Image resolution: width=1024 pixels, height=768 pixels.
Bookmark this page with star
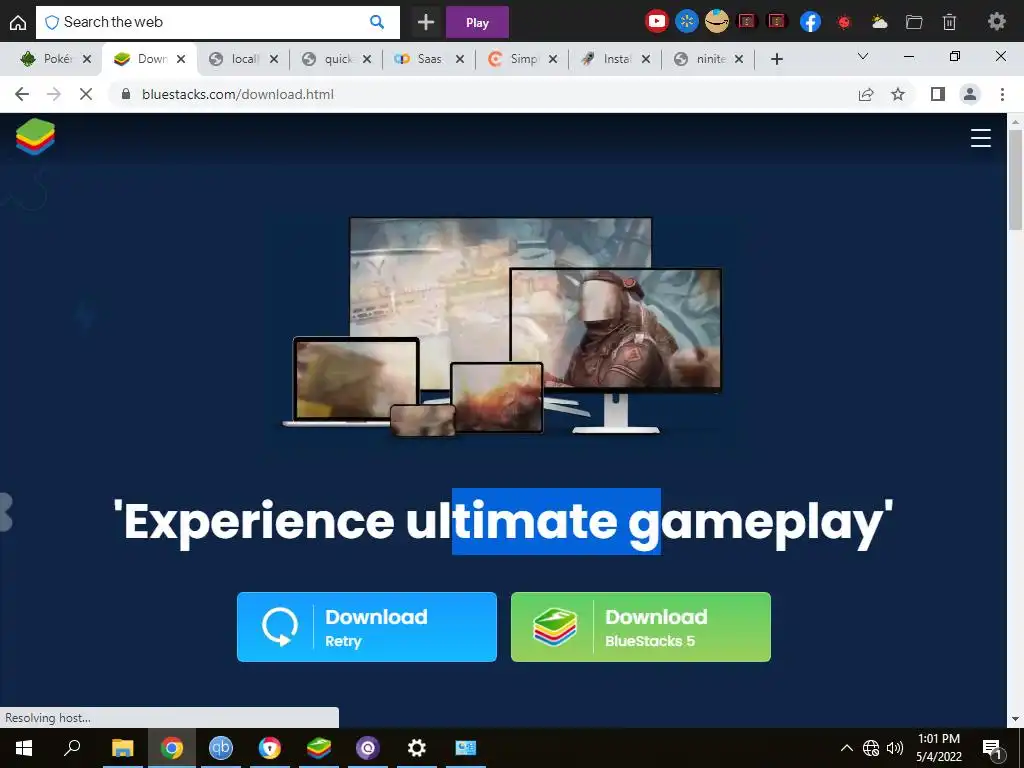(x=898, y=94)
